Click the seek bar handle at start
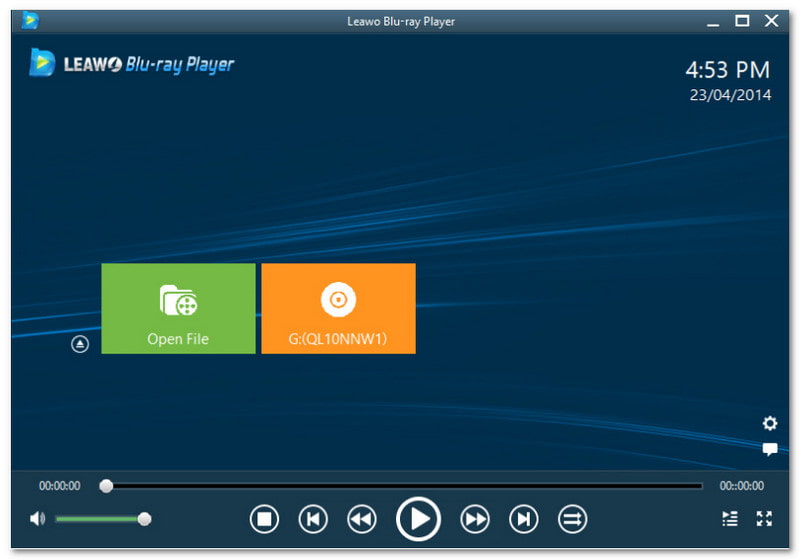 click(106, 486)
